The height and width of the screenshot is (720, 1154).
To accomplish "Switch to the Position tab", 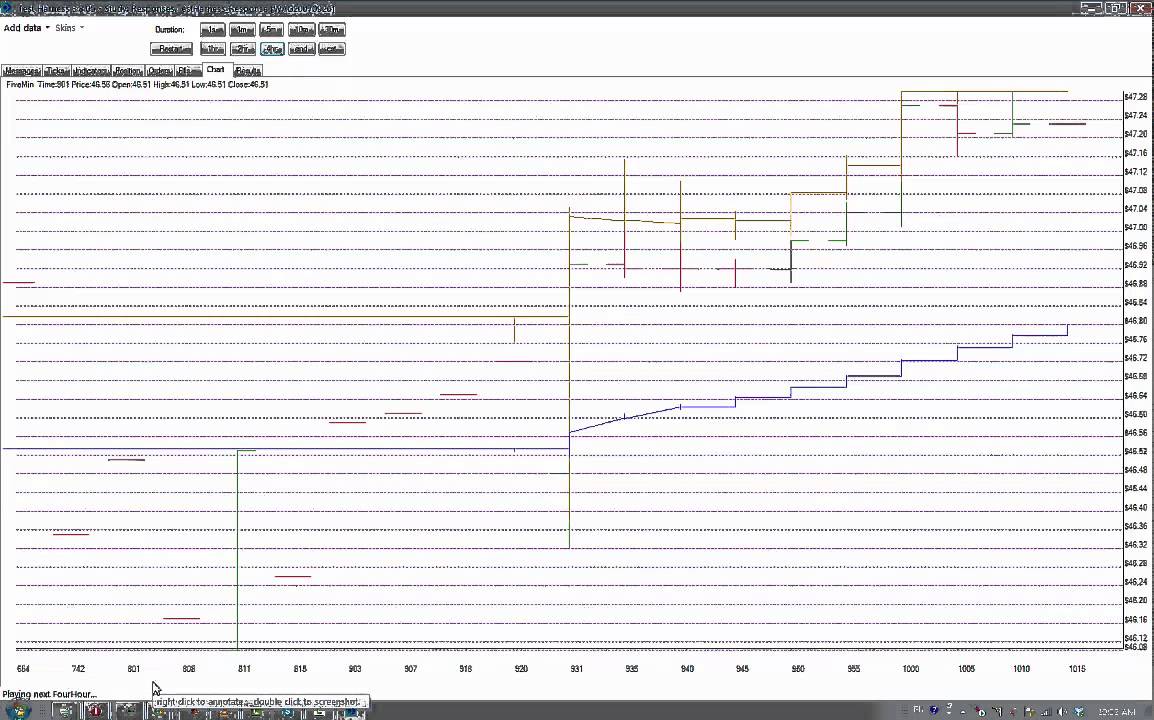I will point(127,71).
